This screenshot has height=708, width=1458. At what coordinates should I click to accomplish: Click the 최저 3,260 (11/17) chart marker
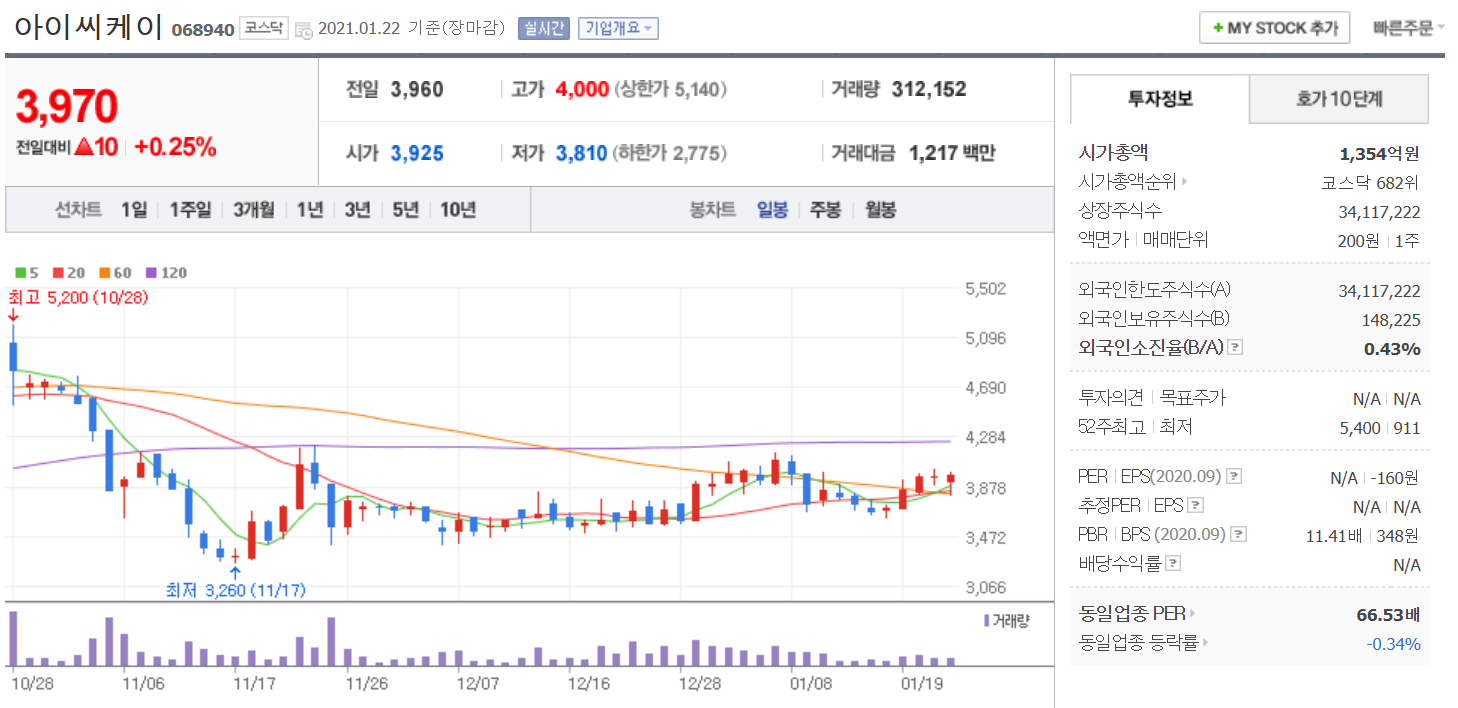pyautogui.click(x=235, y=590)
